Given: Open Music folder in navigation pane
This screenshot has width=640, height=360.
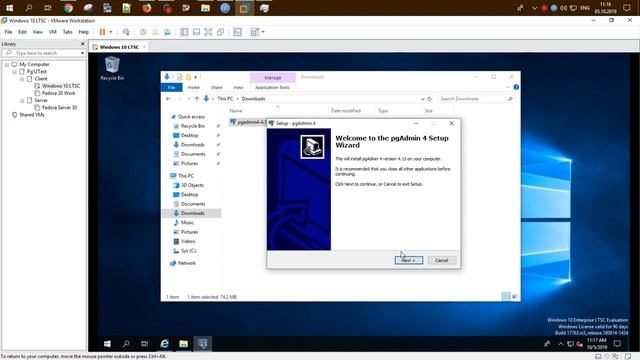Looking at the screenshot, I should click(x=187, y=223).
